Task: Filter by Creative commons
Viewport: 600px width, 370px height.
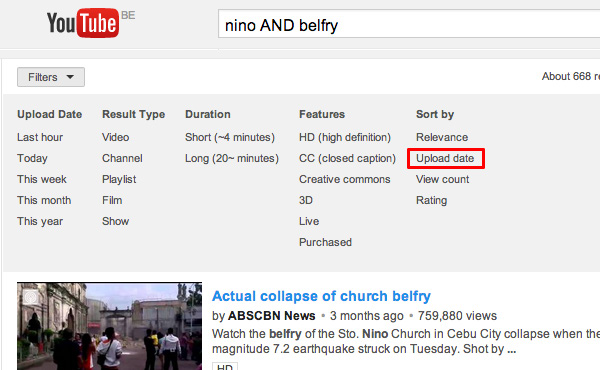Action: [344, 179]
